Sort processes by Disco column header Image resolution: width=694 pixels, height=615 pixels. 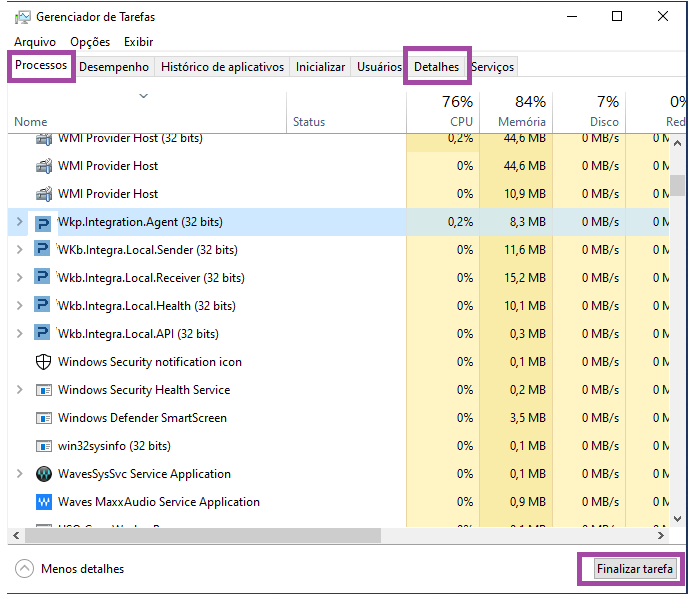point(589,112)
